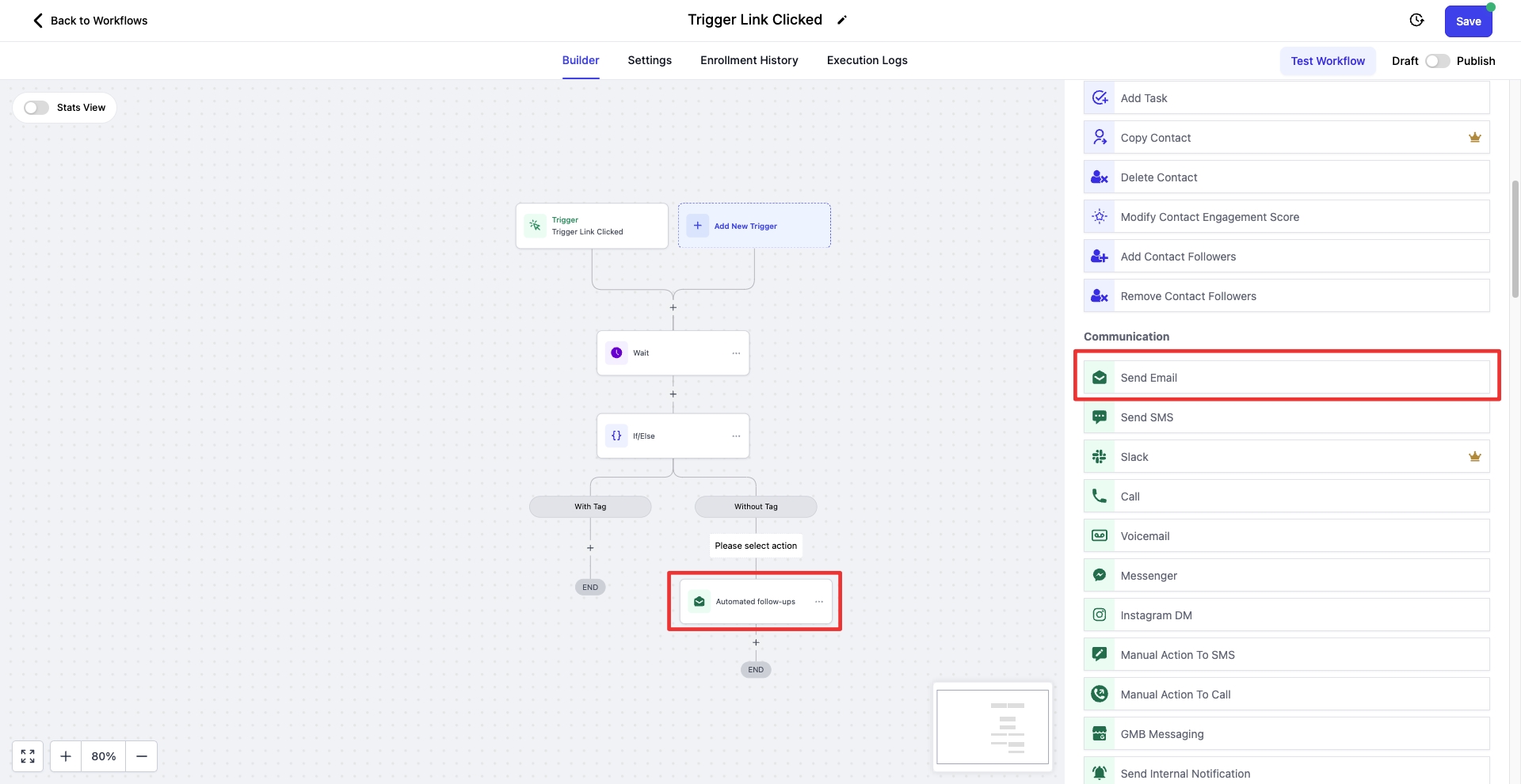
Task: Click the Instagram DM icon
Action: (x=1100, y=615)
